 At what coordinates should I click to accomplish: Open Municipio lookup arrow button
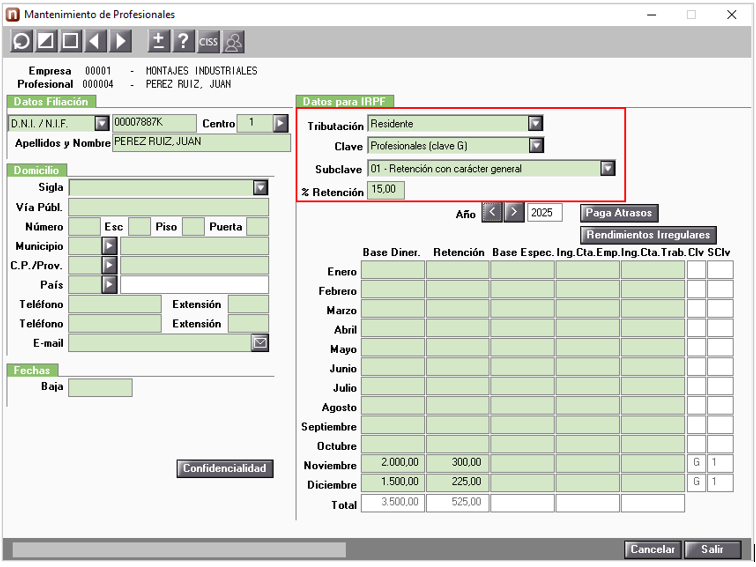tap(109, 246)
